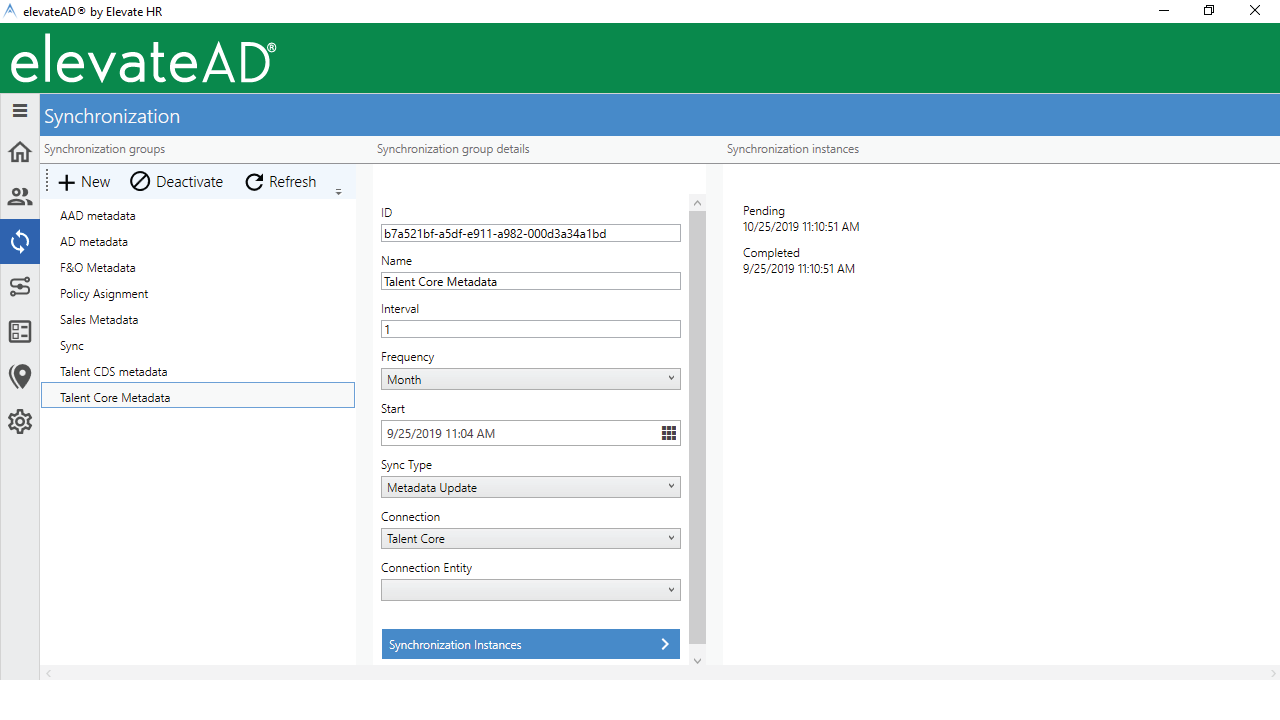The width and height of the screenshot is (1280, 720).
Task: Expand Synchronization Instances section
Action: [x=531, y=644]
